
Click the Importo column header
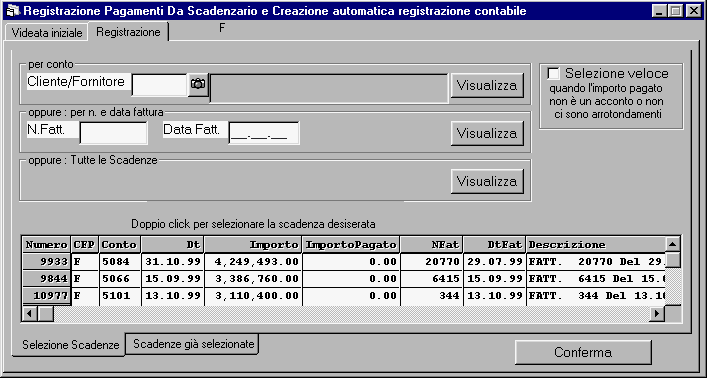tap(252, 245)
